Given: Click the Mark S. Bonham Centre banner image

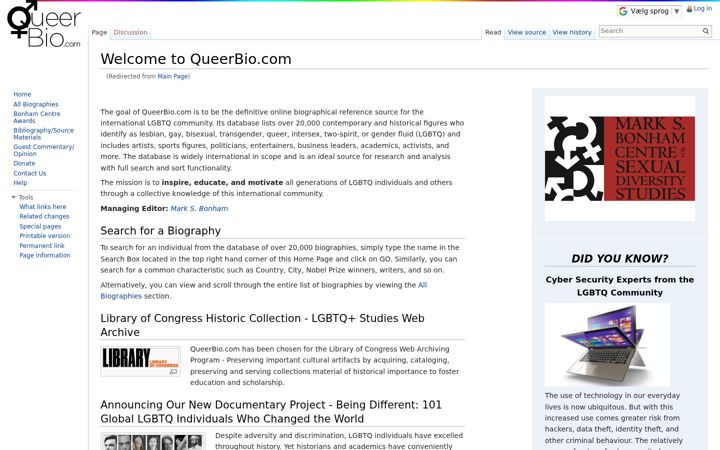Looking at the screenshot, I should coord(620,158).
